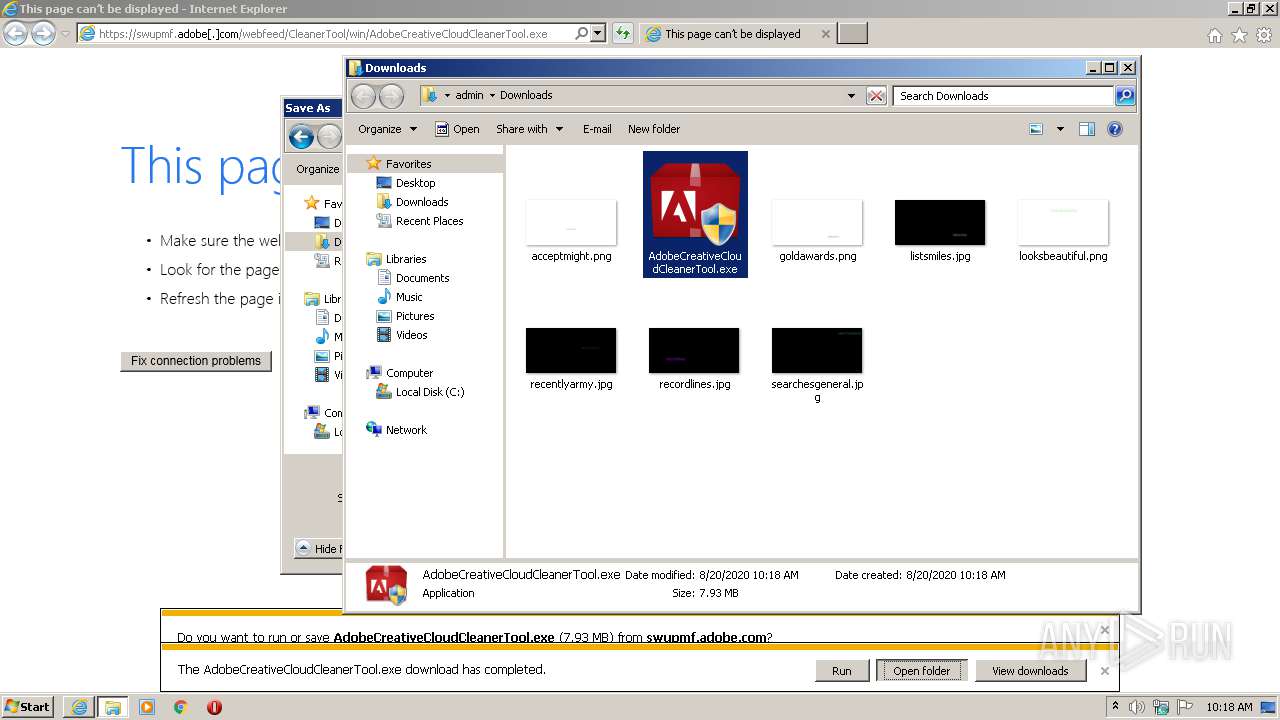Open Explorer help icon
This screenshot has width=1280, height=720.
pos(1115,129)
